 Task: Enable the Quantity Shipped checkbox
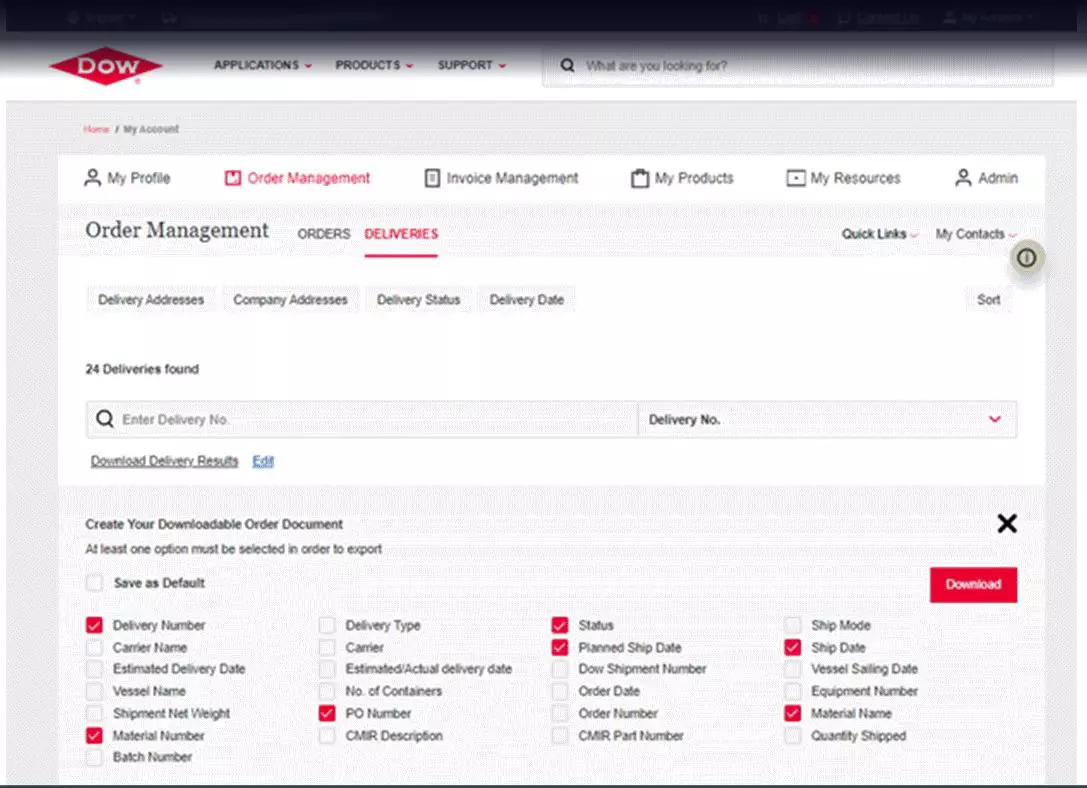[x=793, y=736]
